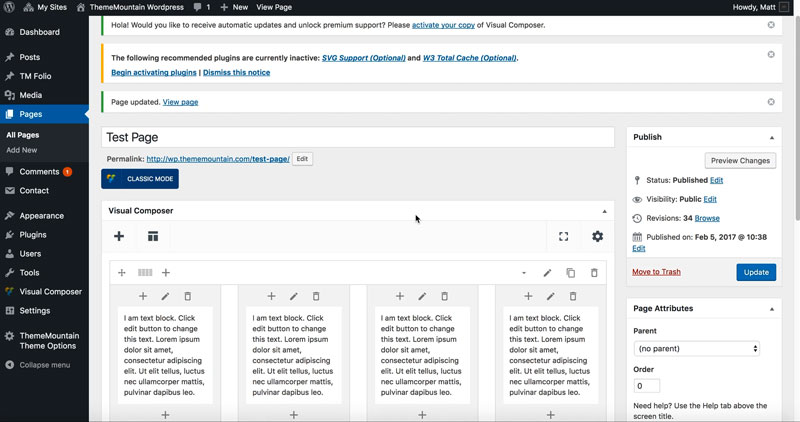This screenshot has width=800, height=422.
Task: Click activate your copy link
Action: [443, 25]
